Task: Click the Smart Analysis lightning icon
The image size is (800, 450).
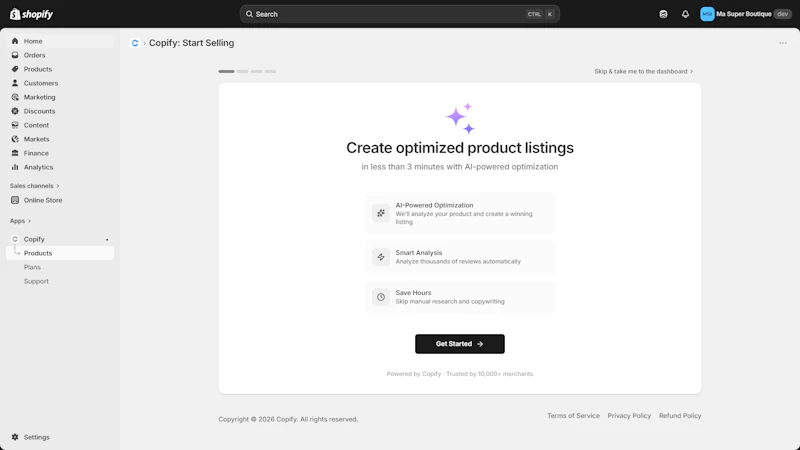Action: [381, 257]
